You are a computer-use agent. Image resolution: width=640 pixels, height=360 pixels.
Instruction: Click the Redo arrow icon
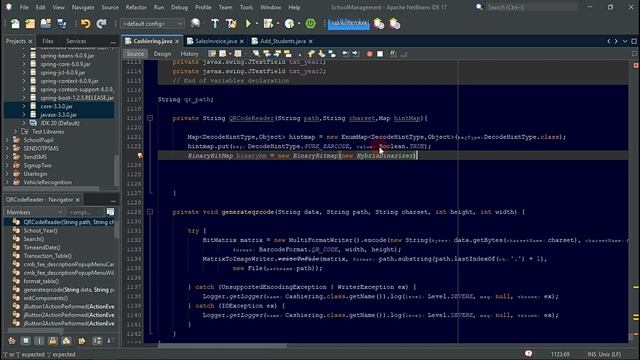pos(101,24)
